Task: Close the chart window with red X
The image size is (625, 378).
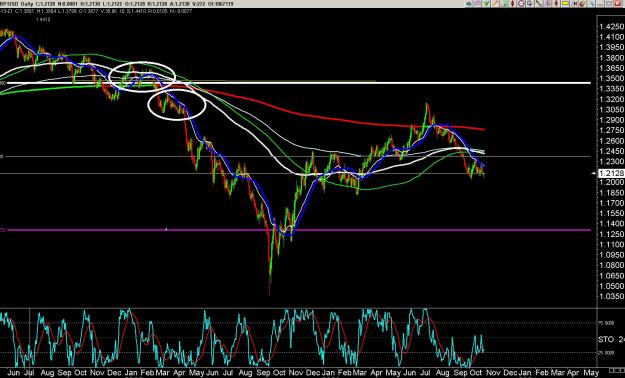Action: (617, 4)
